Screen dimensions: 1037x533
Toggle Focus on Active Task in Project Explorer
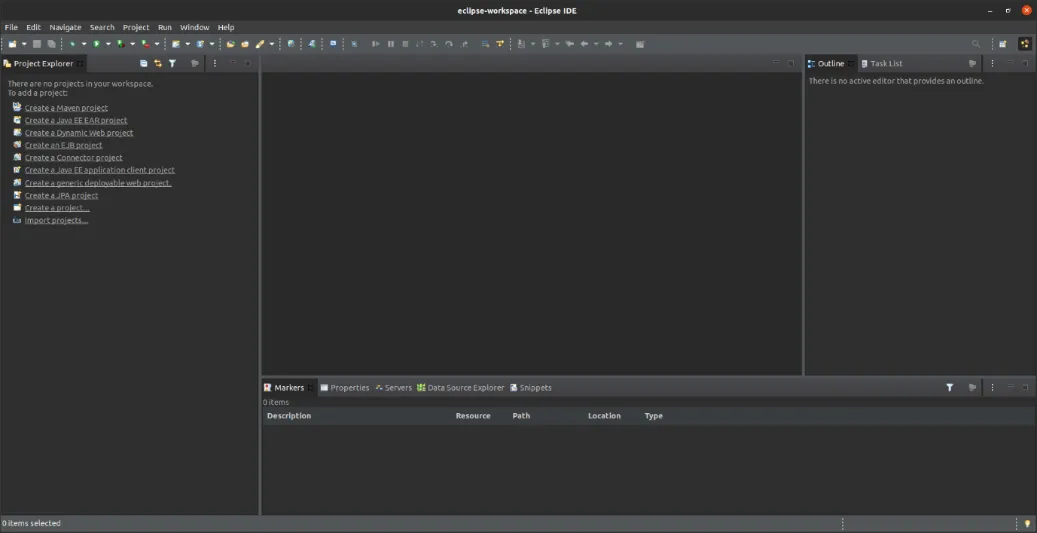(x=194, y=63)
